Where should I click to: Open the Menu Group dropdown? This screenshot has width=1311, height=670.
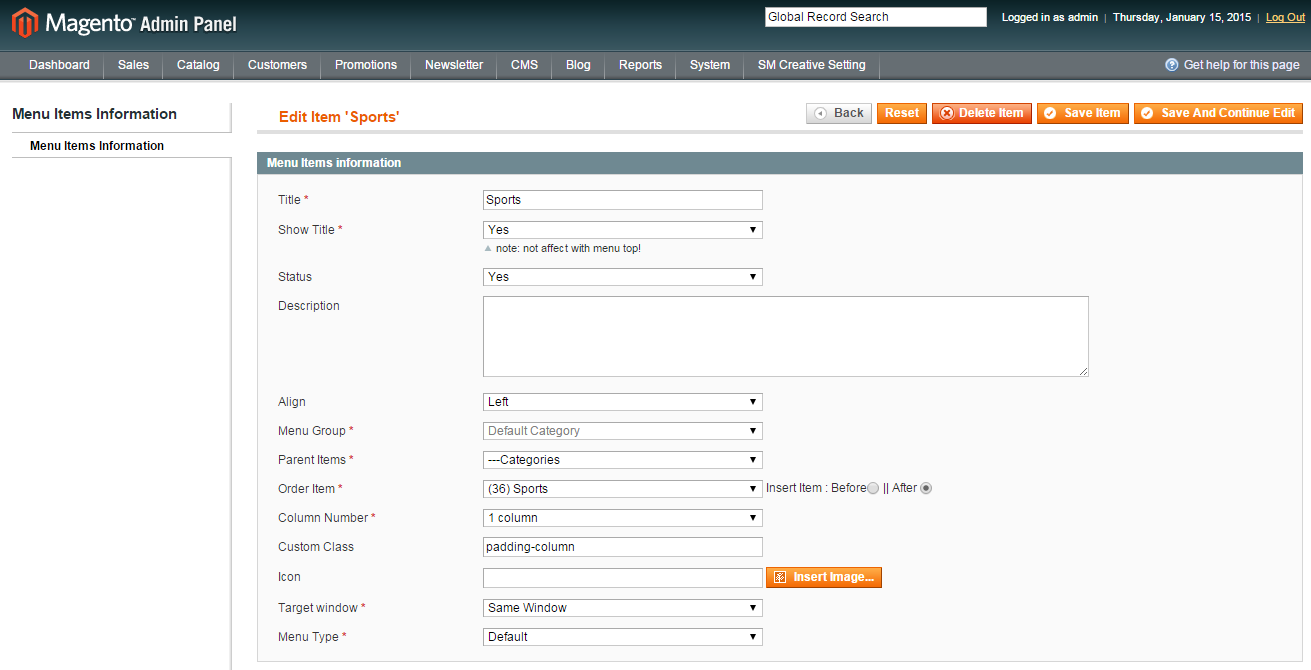click(623, 431)
